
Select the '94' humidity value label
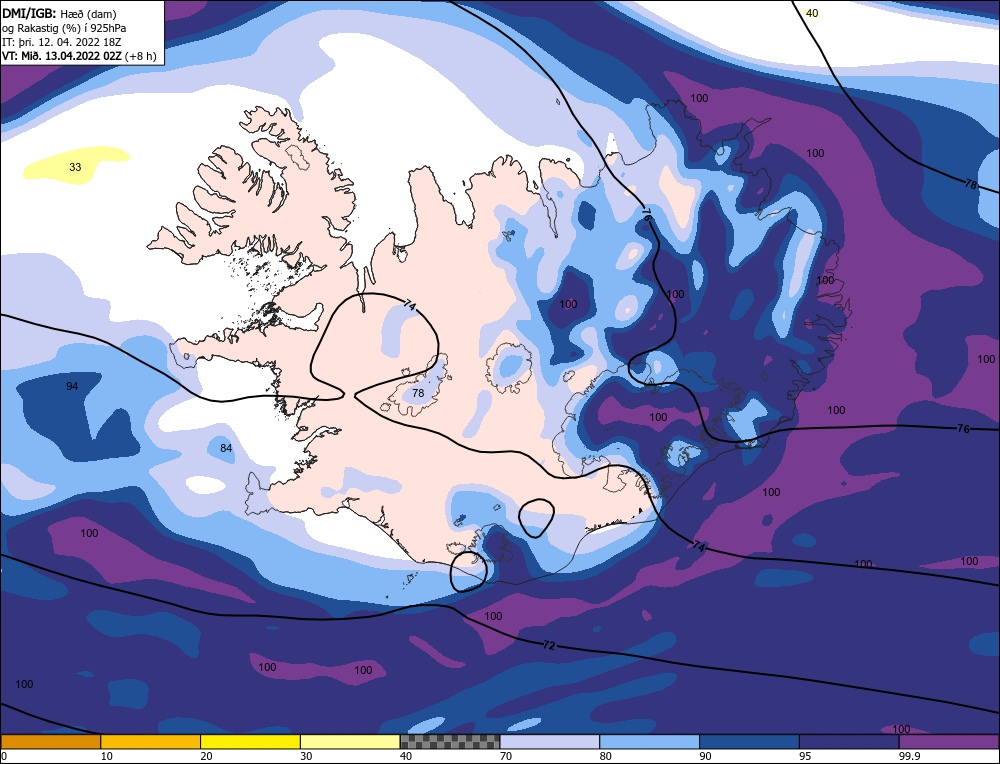click(72, 386)
